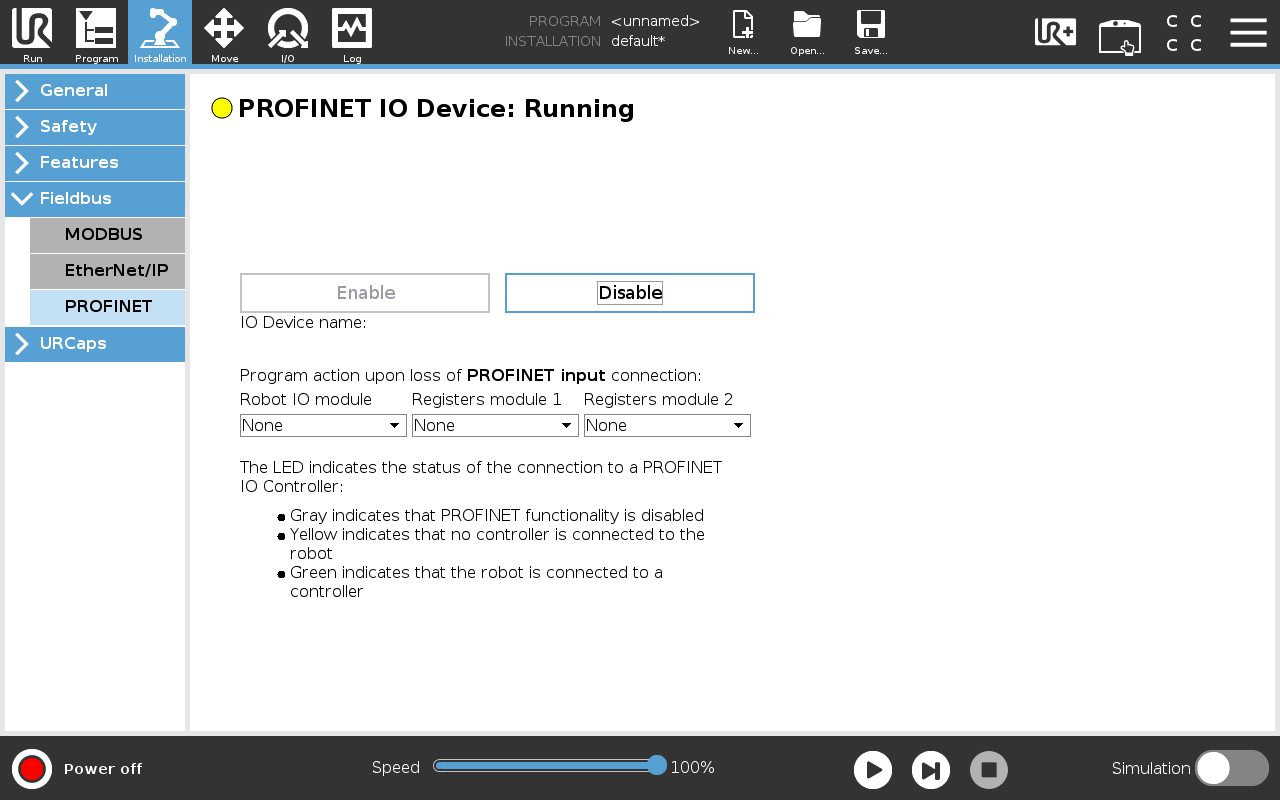Expand the Safety section
The width and height of the screenshot is (1280, 800).
pos(95,127)
